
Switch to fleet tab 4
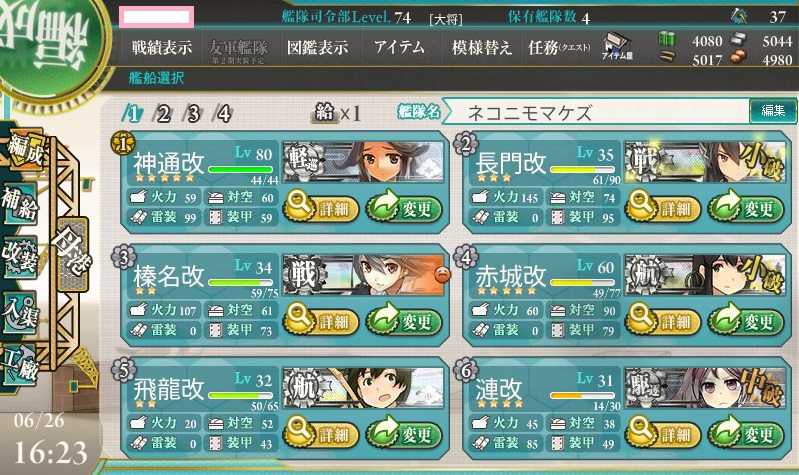coord(223,113)
